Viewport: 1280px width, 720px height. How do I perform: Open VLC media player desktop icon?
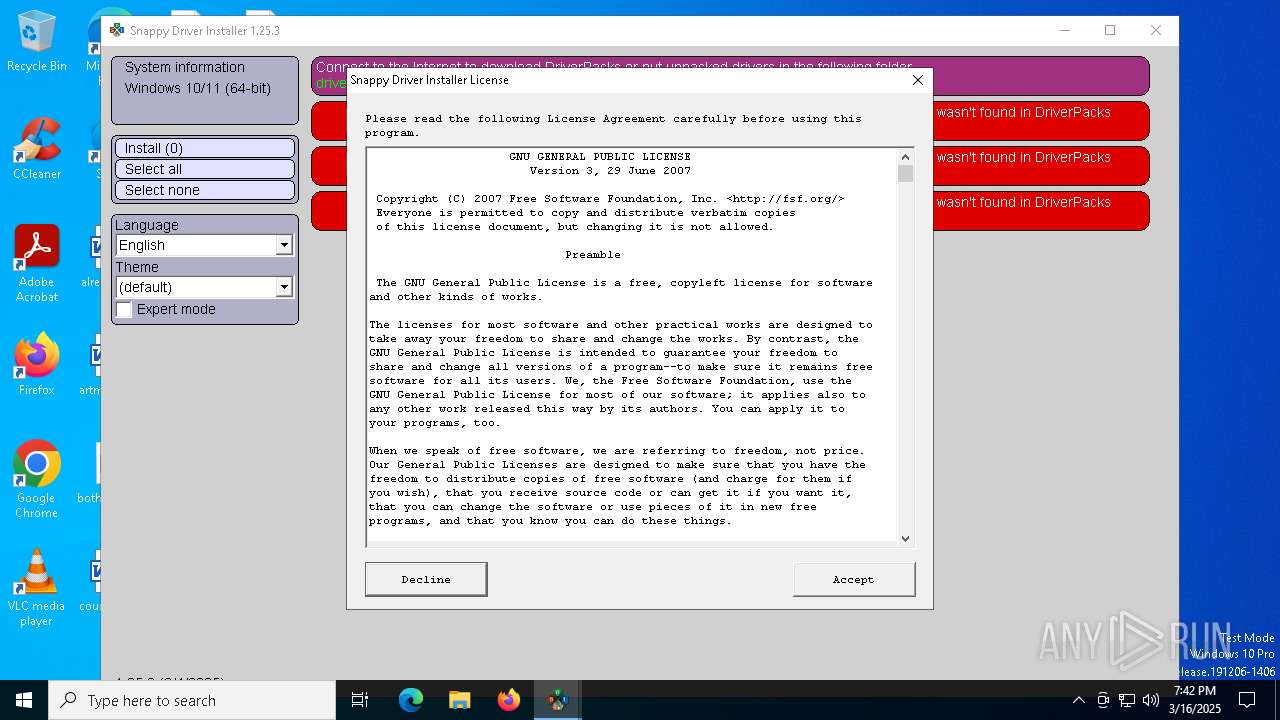pos(37,588)
